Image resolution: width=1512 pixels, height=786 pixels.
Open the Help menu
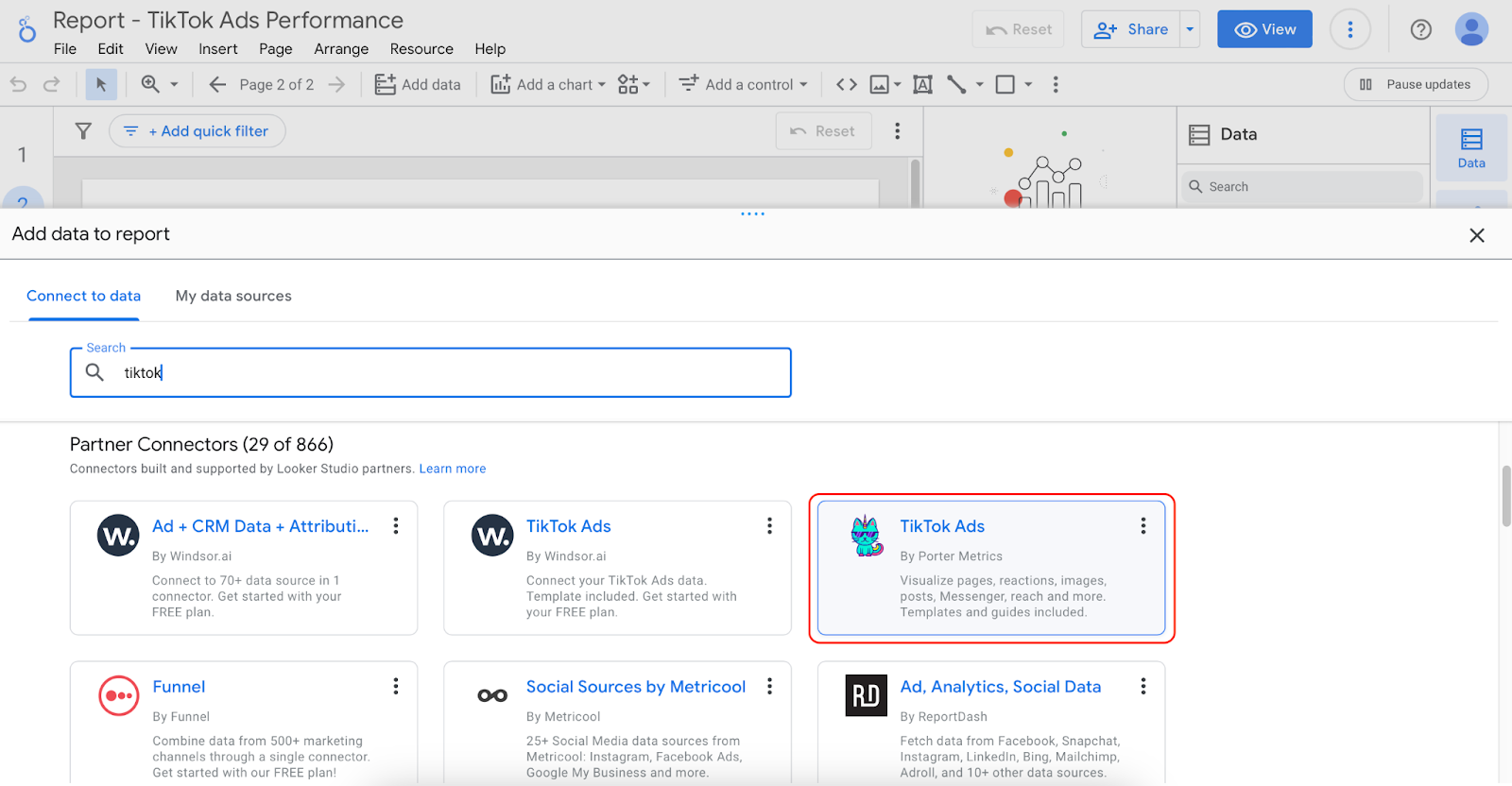point(490,49)
